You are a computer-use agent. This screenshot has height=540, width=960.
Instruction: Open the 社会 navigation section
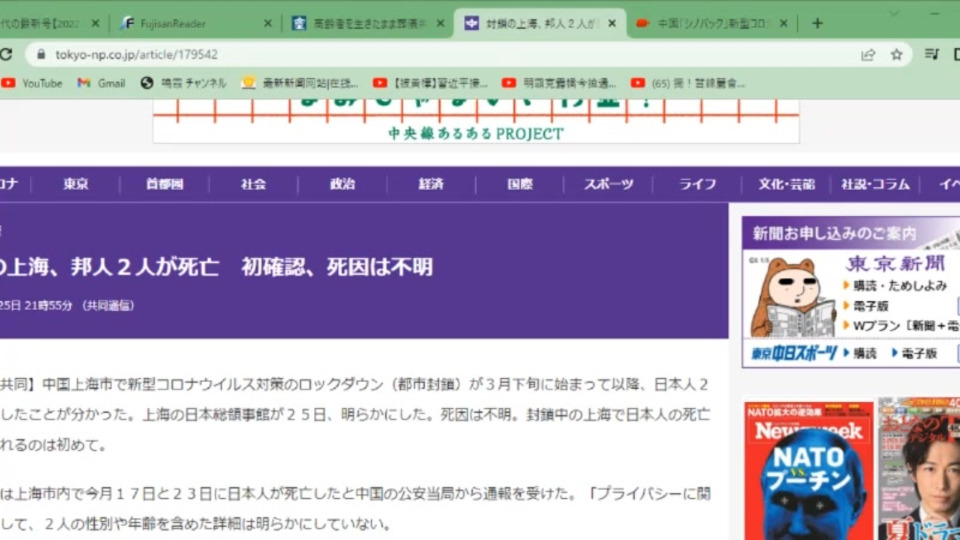[x=253, y=184]
